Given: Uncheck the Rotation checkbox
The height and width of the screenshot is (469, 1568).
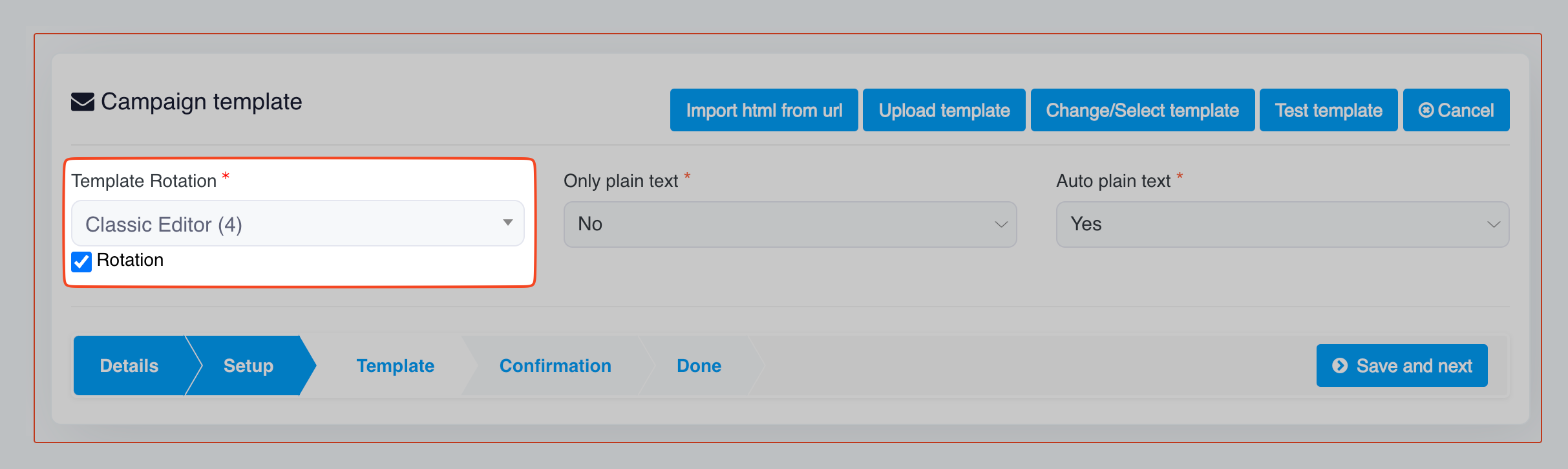Looking at the screenshot, I should (x=81, y=261).
